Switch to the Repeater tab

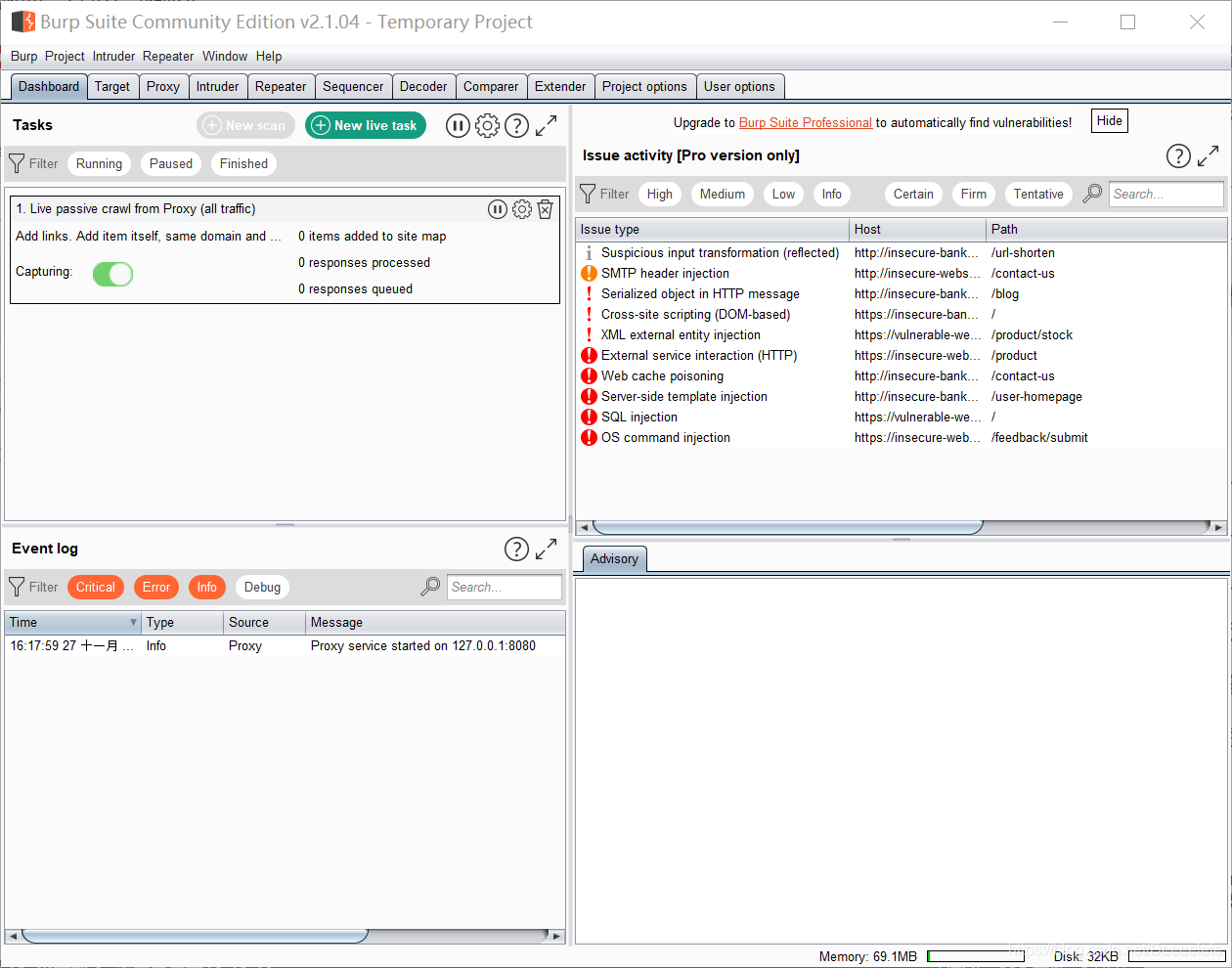coord(281,86)
